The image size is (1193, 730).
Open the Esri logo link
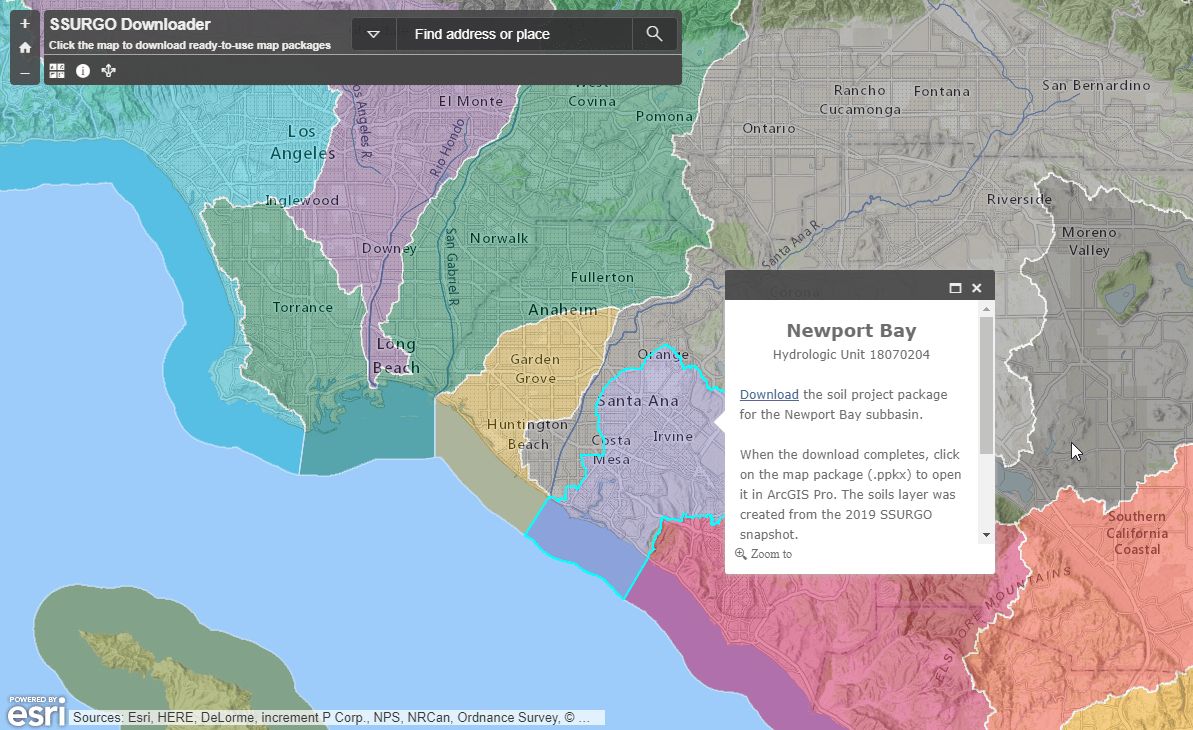(36, 712)
